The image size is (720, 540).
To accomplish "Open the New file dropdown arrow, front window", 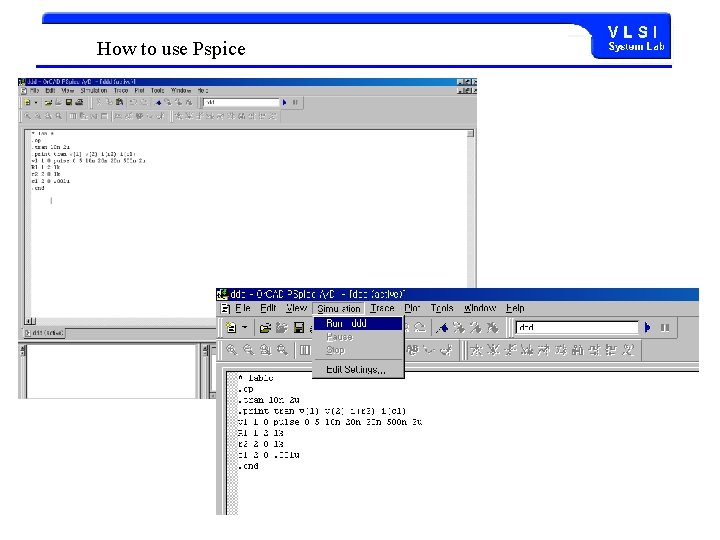I will pos(245,327).
